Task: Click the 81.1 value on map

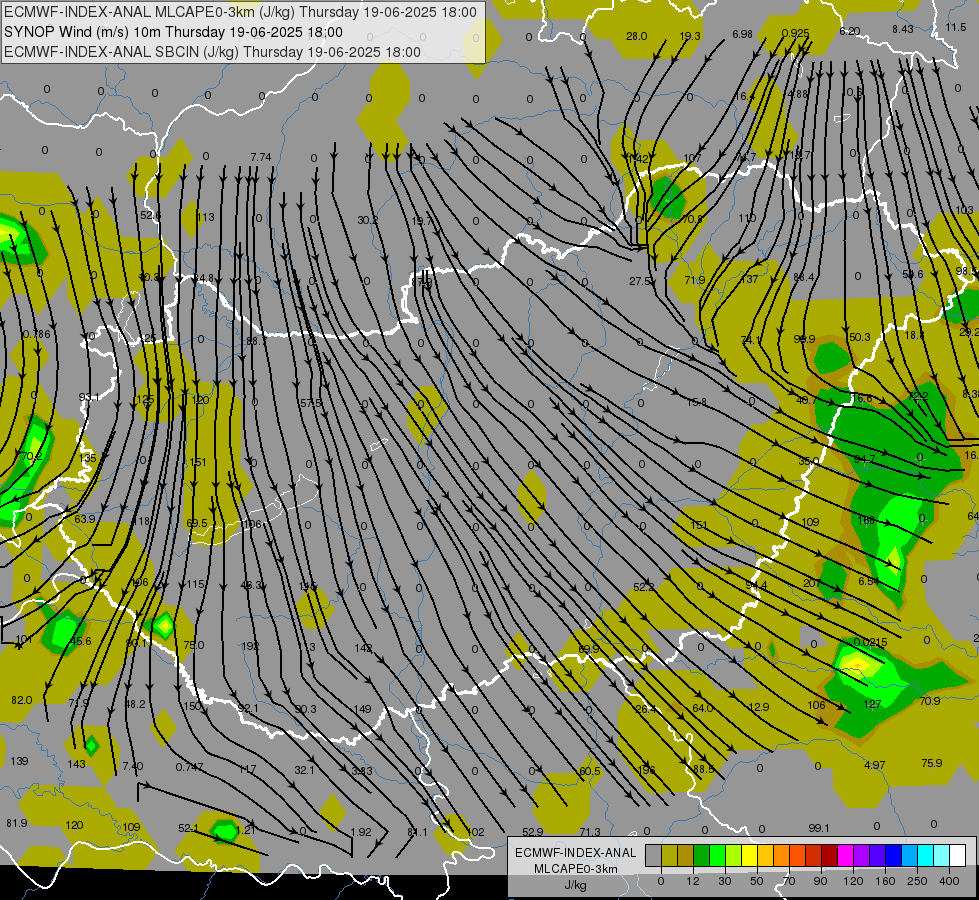Action: pos(417,833)
